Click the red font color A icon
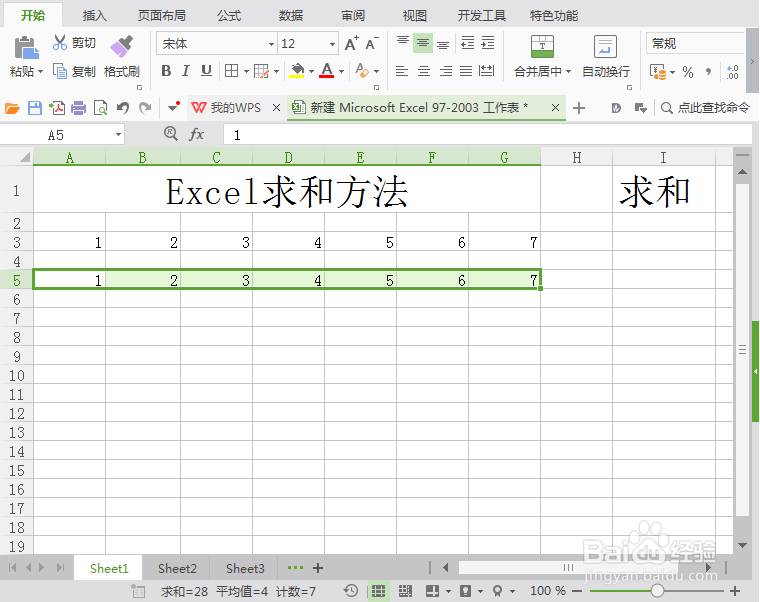The image size is (760, 602). [327, 71]
